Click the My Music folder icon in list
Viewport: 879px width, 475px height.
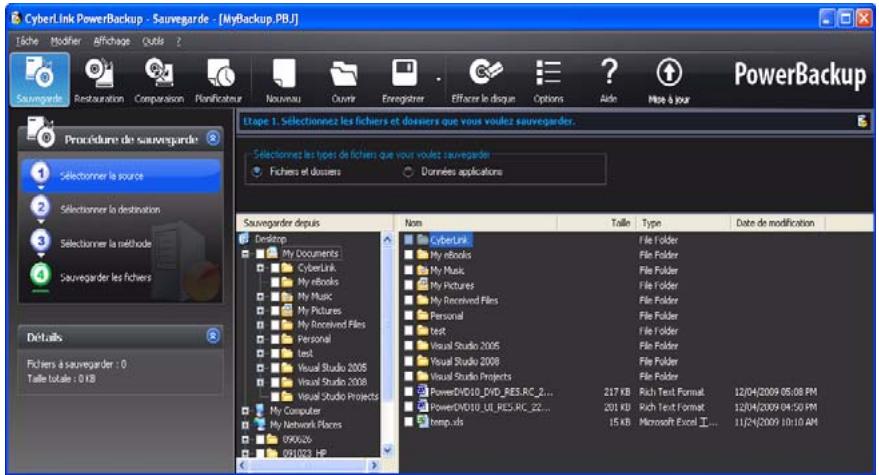tap(423, 270)
